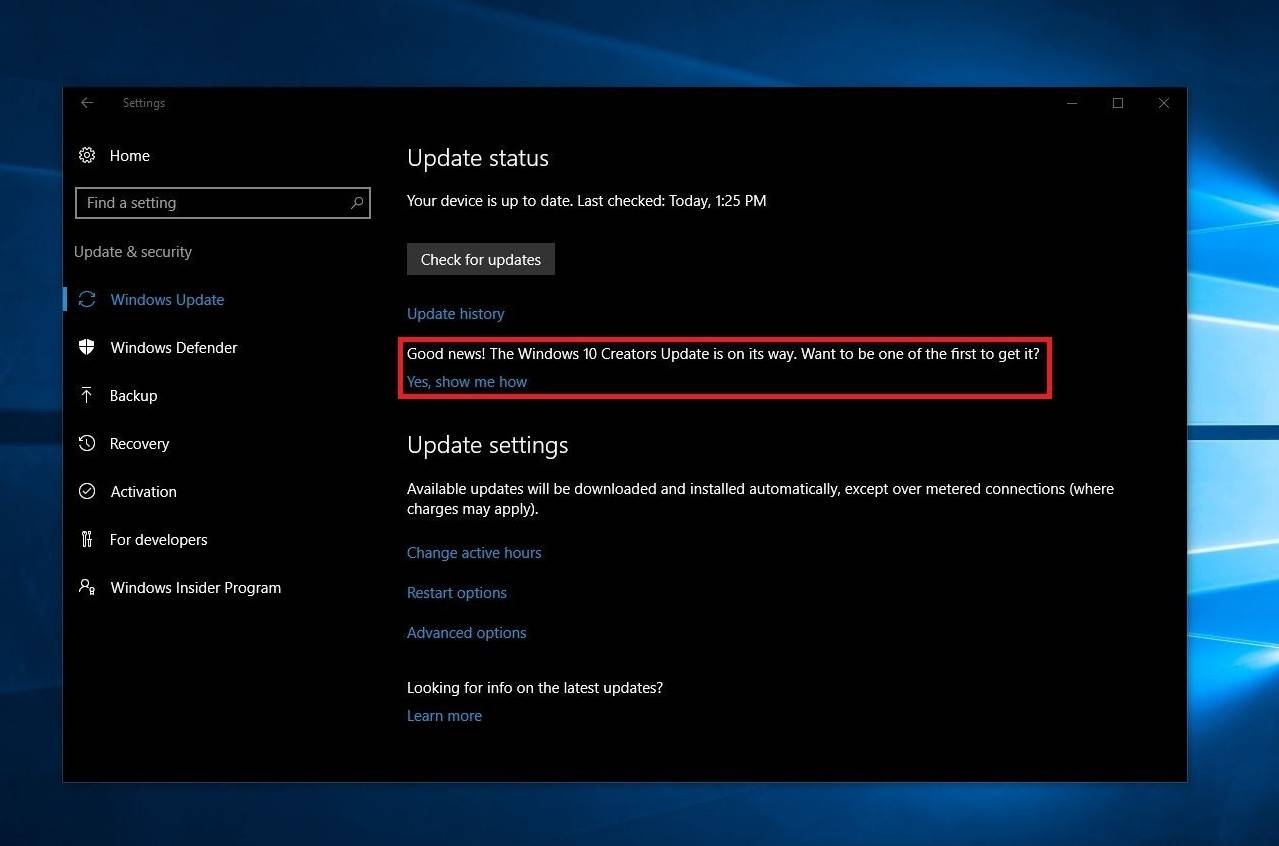Click the Windows Insider Program person icon
1279x846 pixels.
(x=87, y=587)
